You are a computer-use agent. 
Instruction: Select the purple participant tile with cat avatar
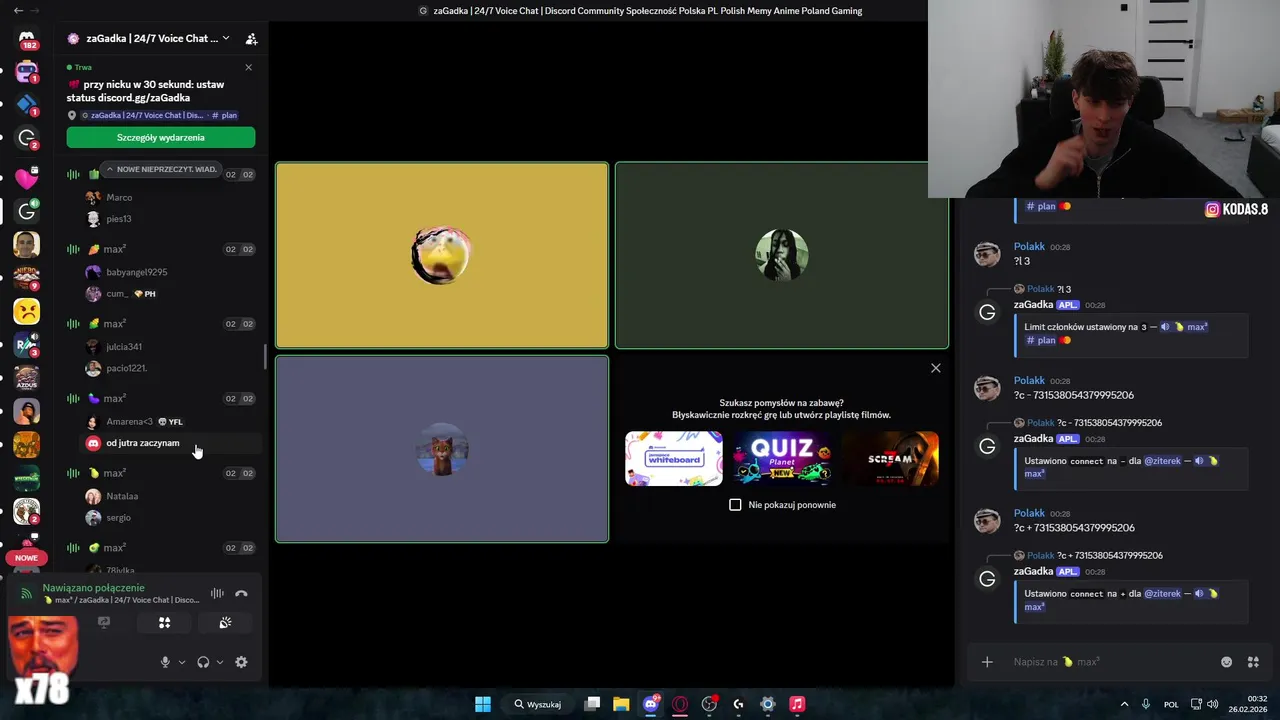coord(442,449)
